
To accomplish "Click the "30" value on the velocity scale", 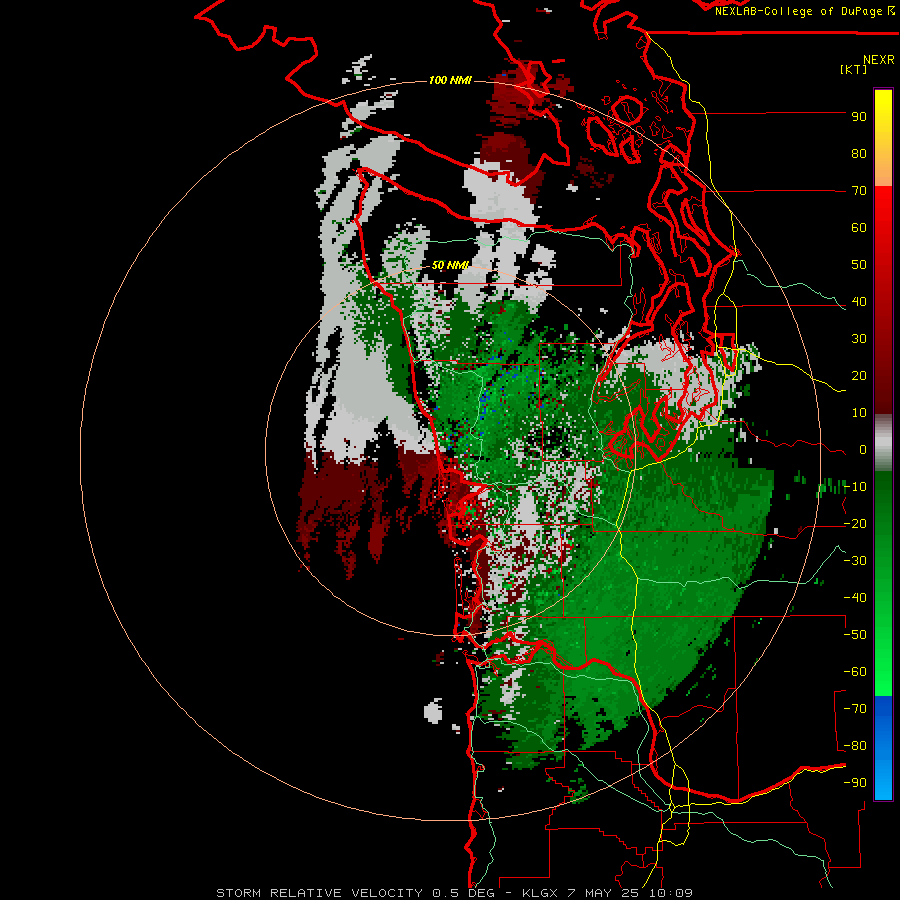I will tap(859, 339).
